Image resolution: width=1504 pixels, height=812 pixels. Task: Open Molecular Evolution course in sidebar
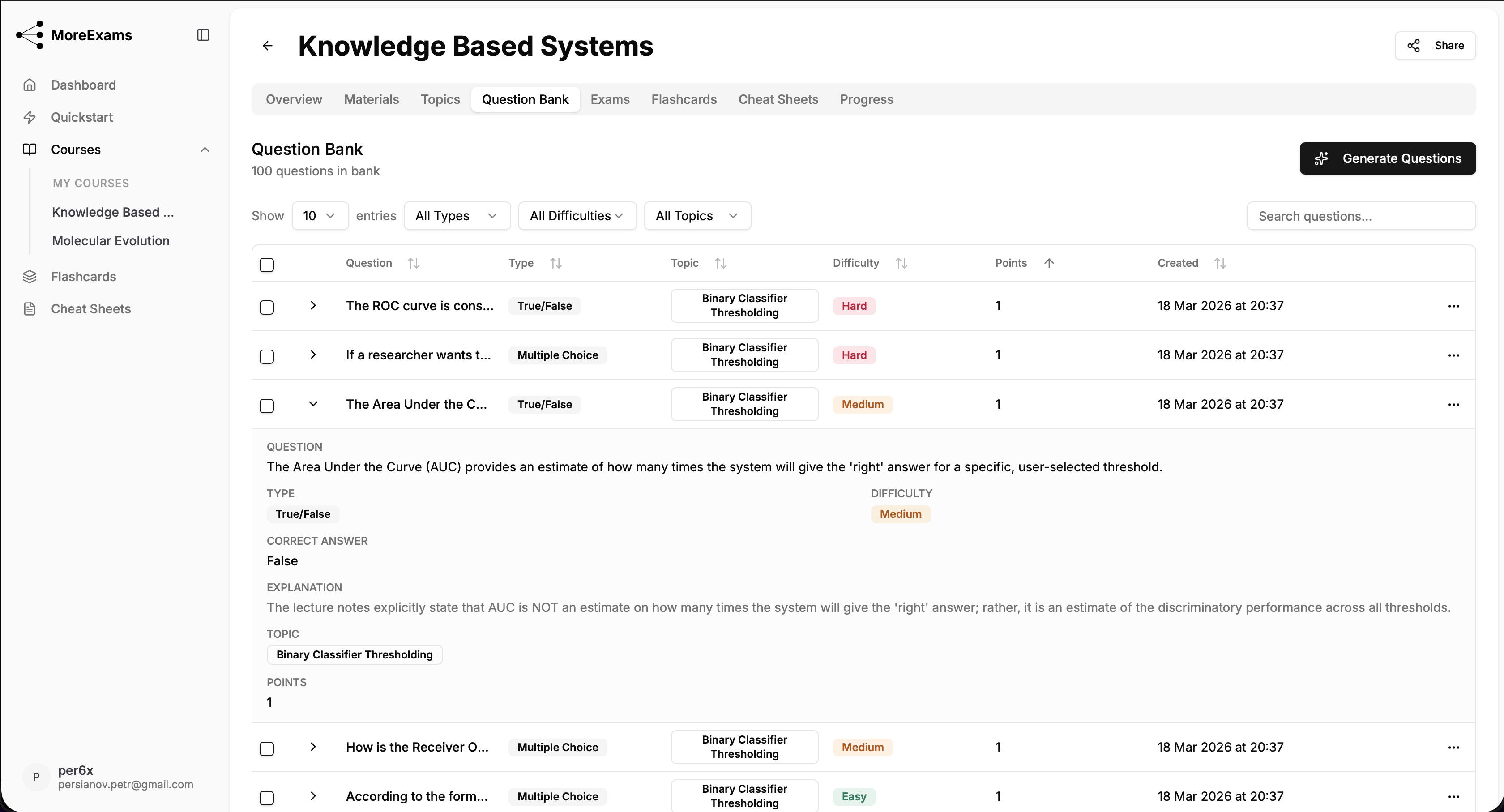click(111, 241)
